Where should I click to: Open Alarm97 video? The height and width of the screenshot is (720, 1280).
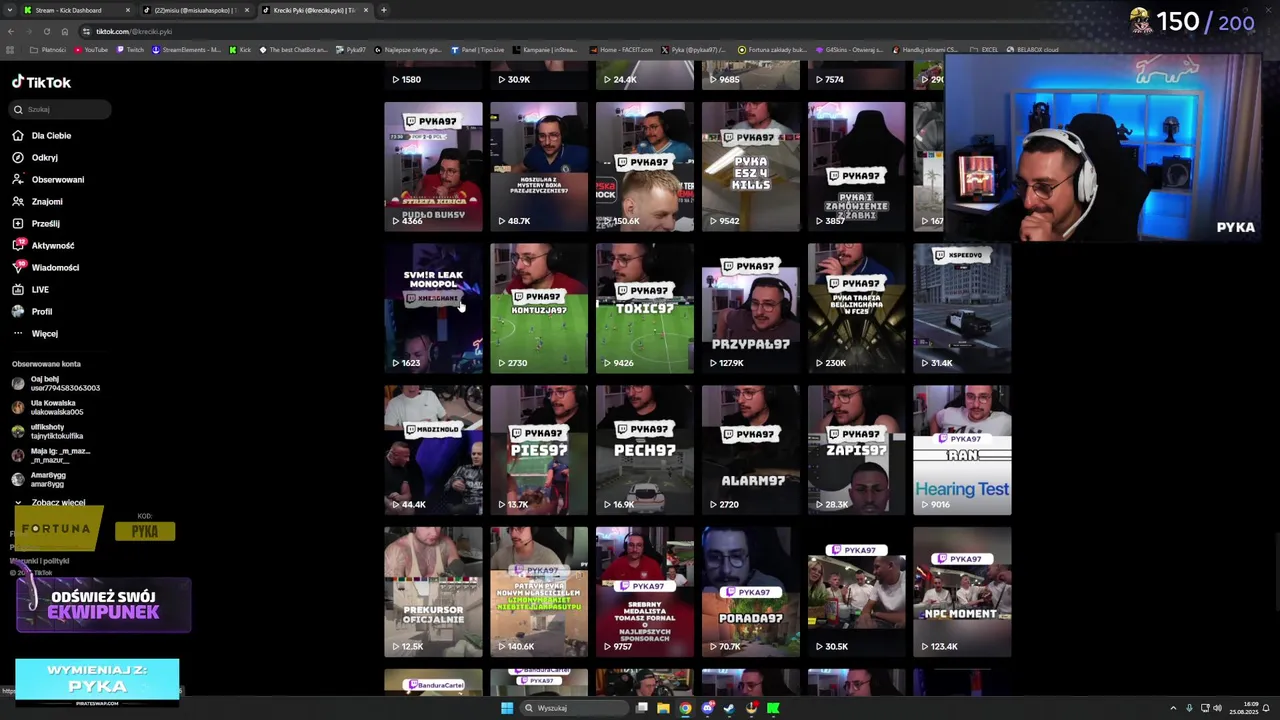coord(751,450)
